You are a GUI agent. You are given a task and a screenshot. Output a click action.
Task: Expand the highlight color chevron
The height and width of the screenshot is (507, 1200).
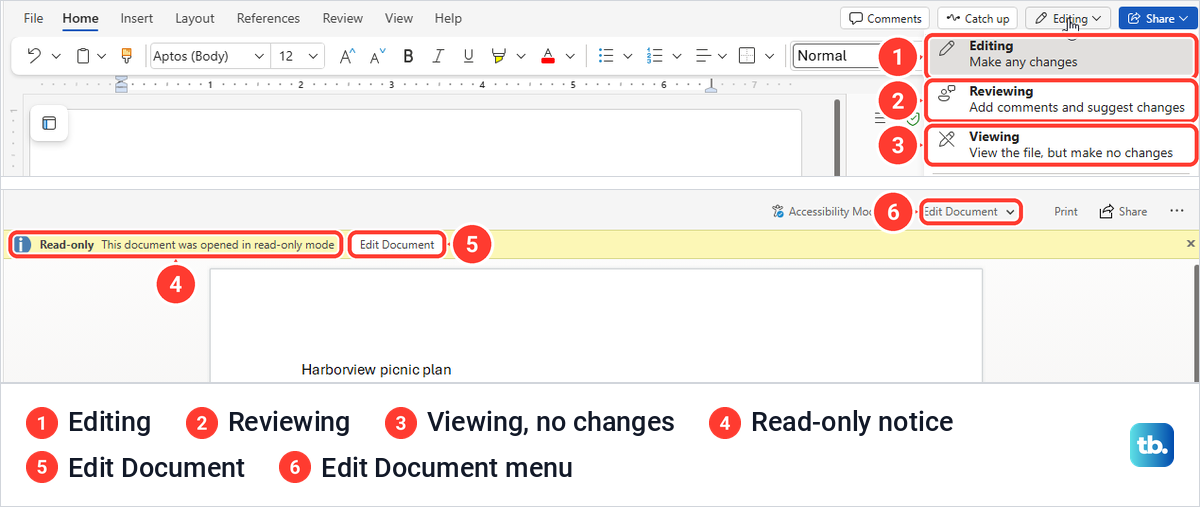point(522,56)
